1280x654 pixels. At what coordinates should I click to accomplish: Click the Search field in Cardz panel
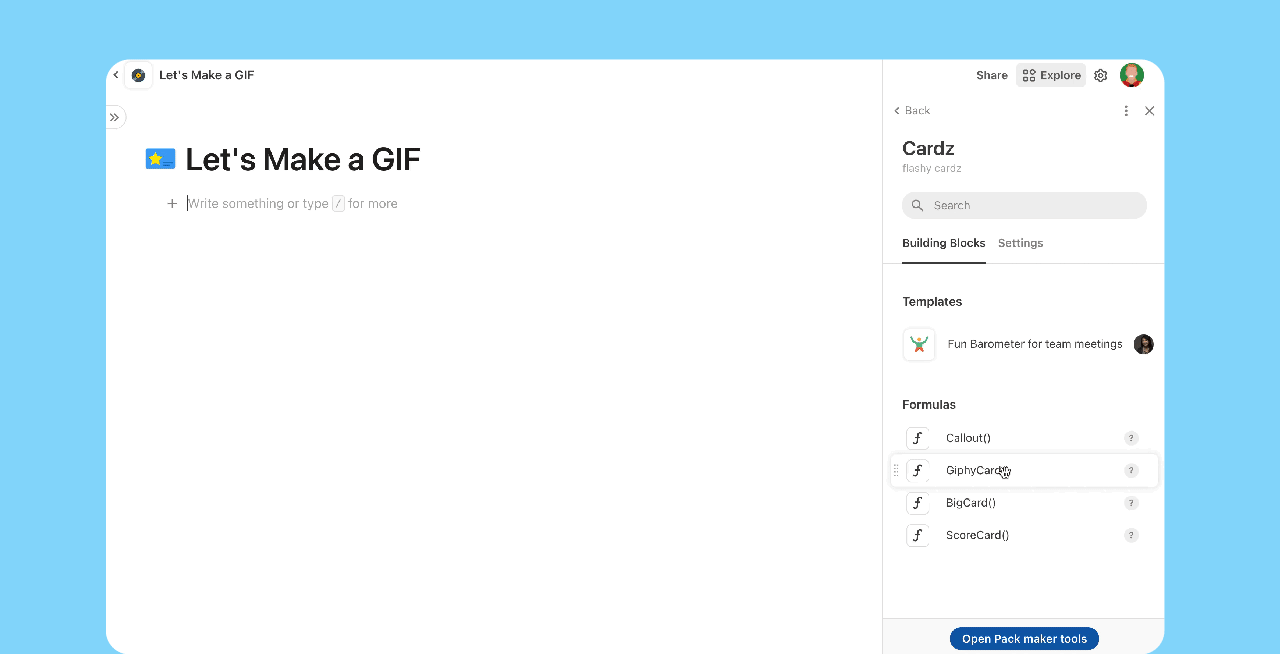pyautogui.click(x=1024, y=205)
